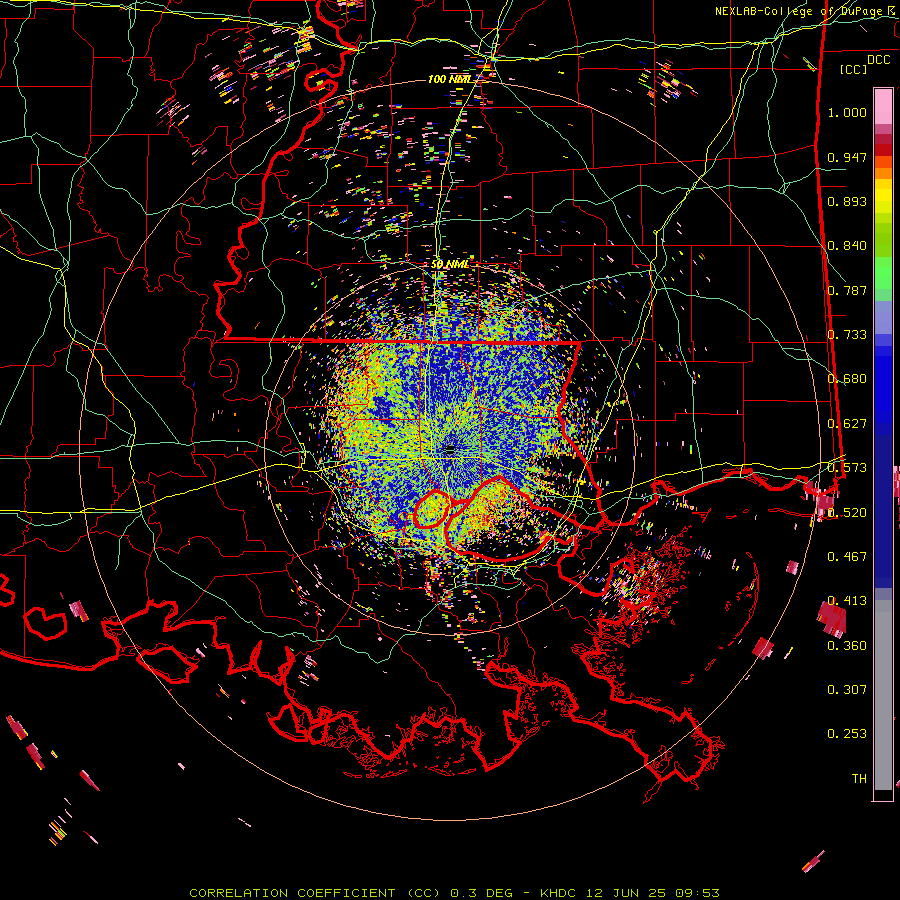Image resolution: width=900 pixels, height=900 pixels.
Task: Pick the gray swatch on the color bar
Action: (883, 695)
